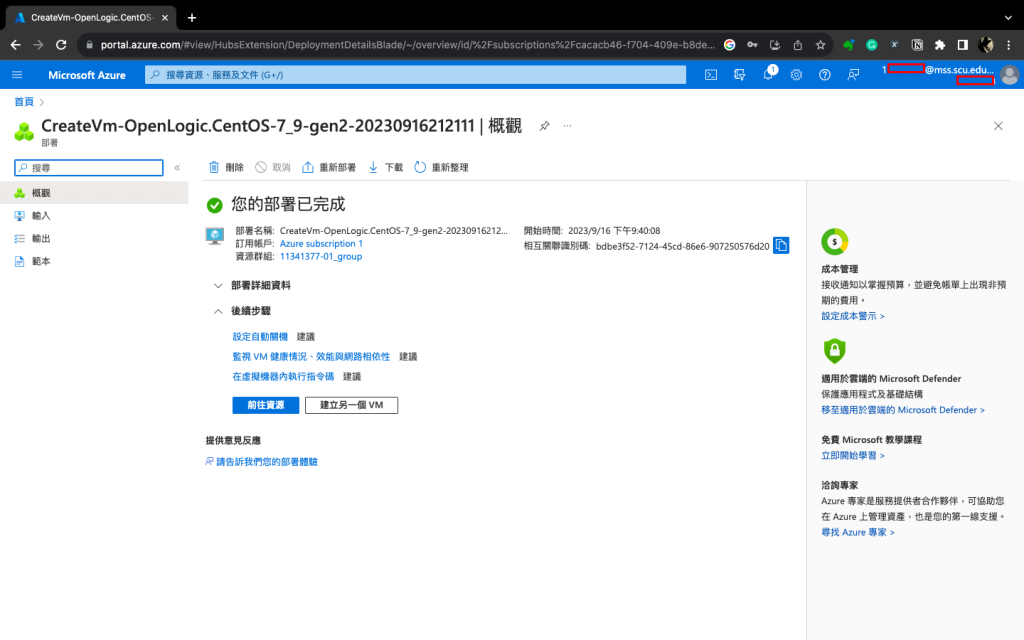Open the Azure portal hamburger menu

(x=17, y=74)
